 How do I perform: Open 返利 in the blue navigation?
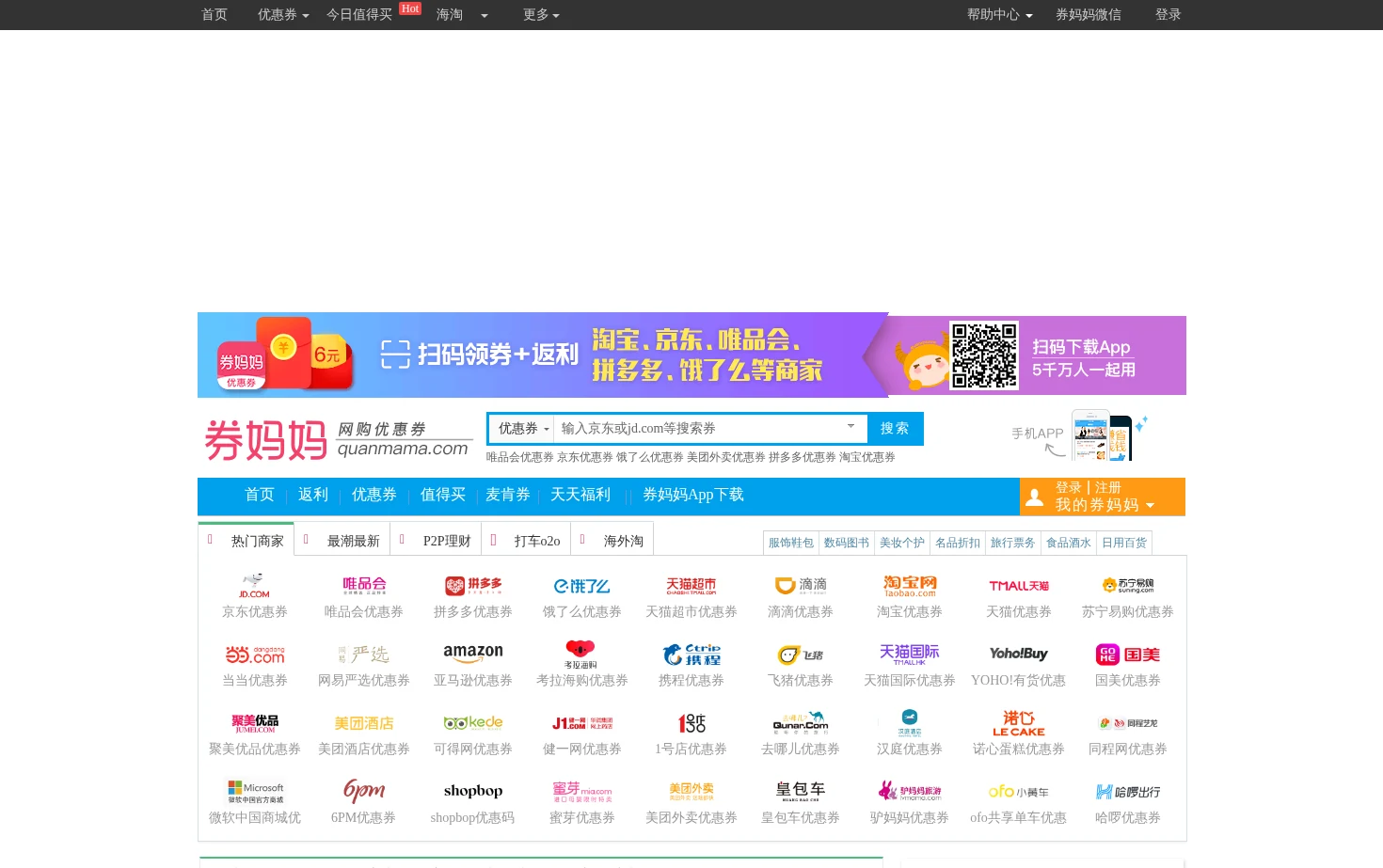(x=313, y=495)
